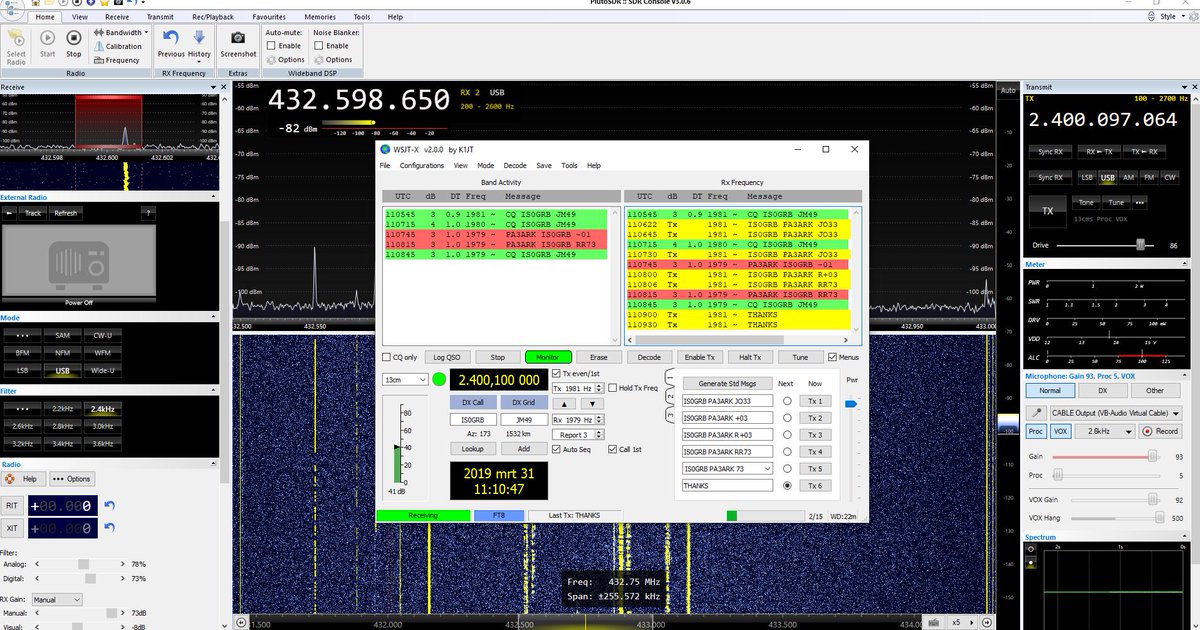Open the Tx 5 message combo box dropdown
The height and width of the screenshot is (630, 1200).
pos(766,469)
